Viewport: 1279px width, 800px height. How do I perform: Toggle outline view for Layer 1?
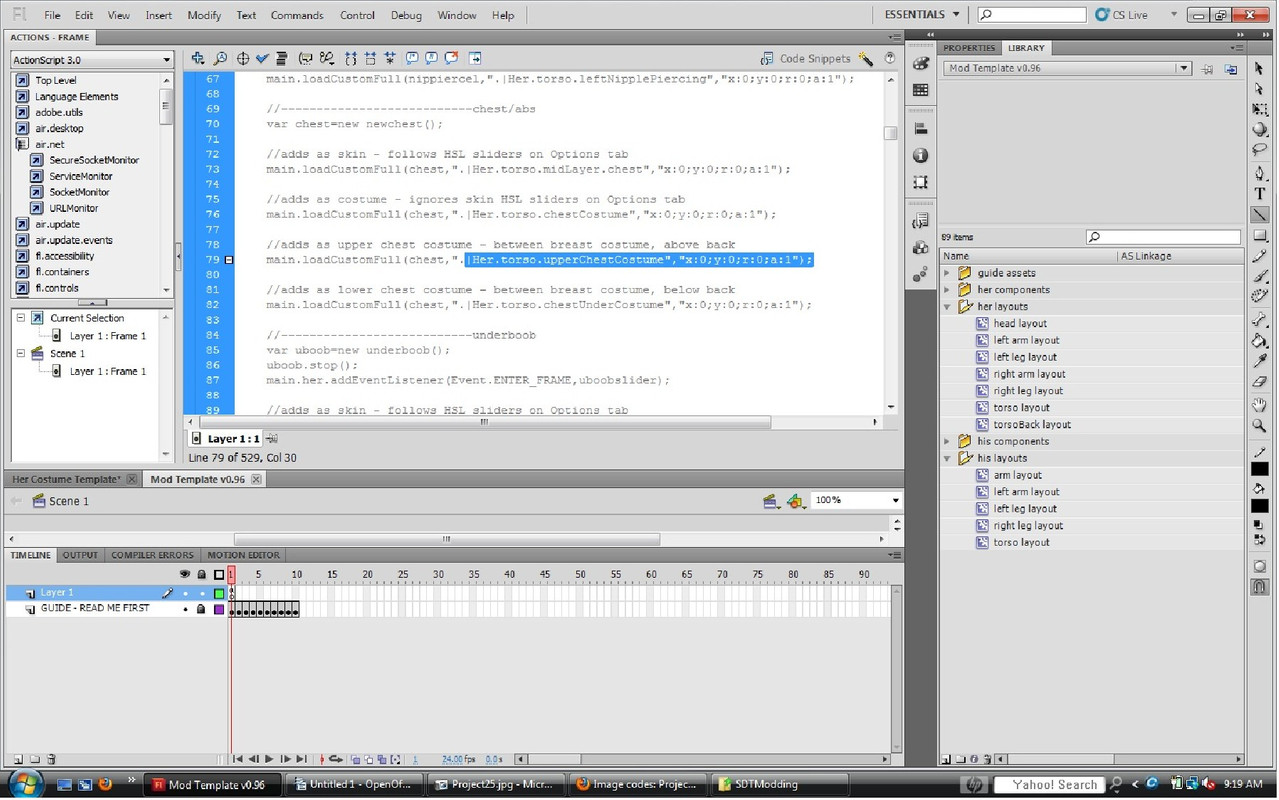pyautogui.click(x=219, y=594)
